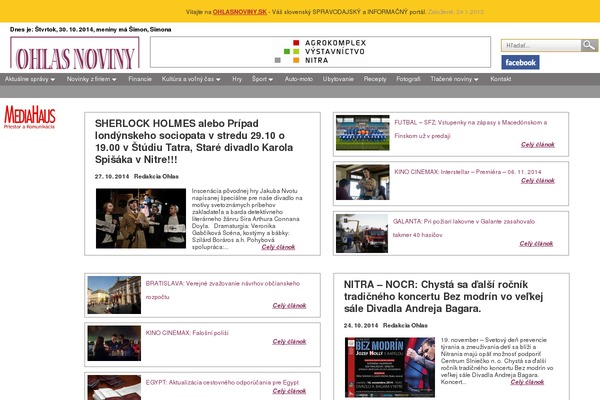Screen dimensions: 600x400
Task: Expand the Aktuálne správy menu
Action: (x=30, y=79)
